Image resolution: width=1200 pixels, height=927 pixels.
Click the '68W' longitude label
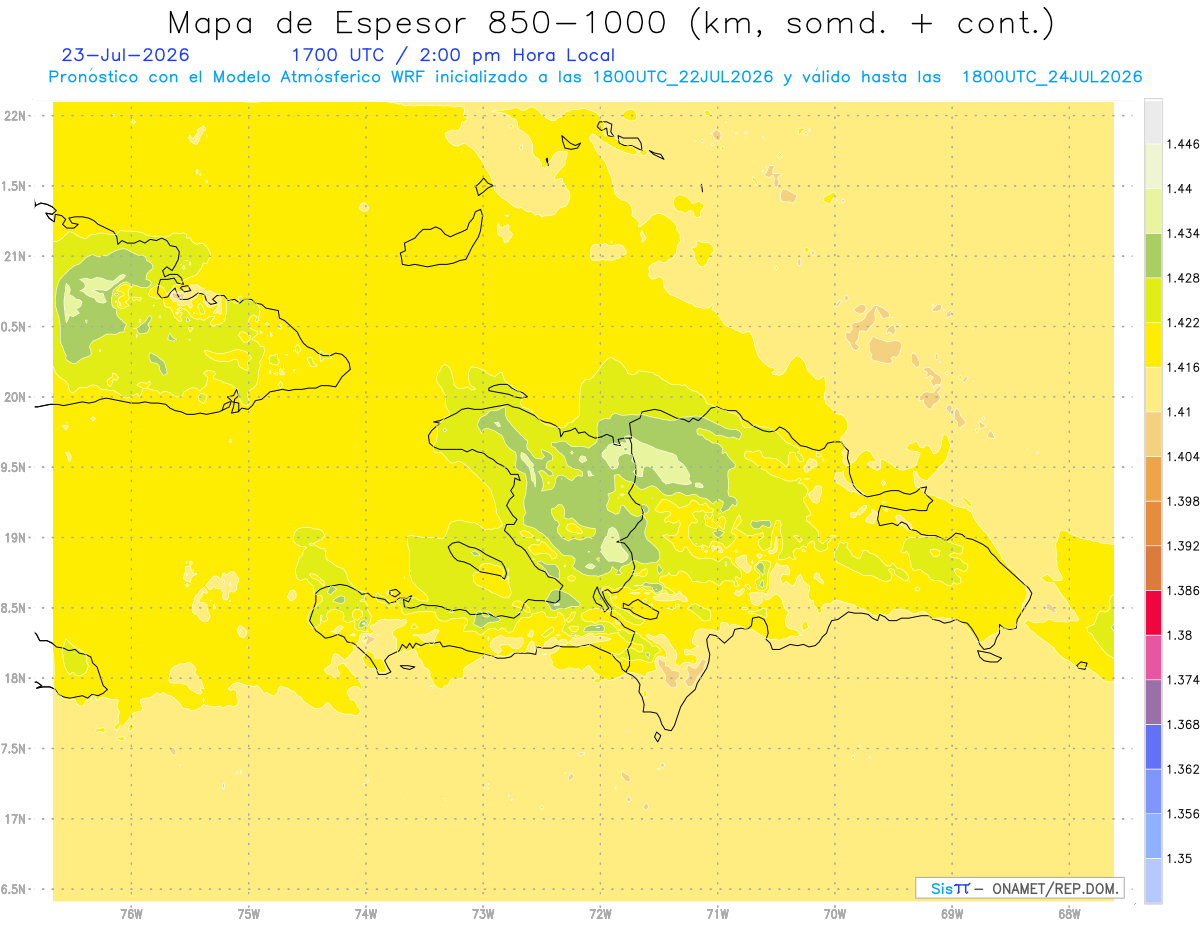[1069, 914]
